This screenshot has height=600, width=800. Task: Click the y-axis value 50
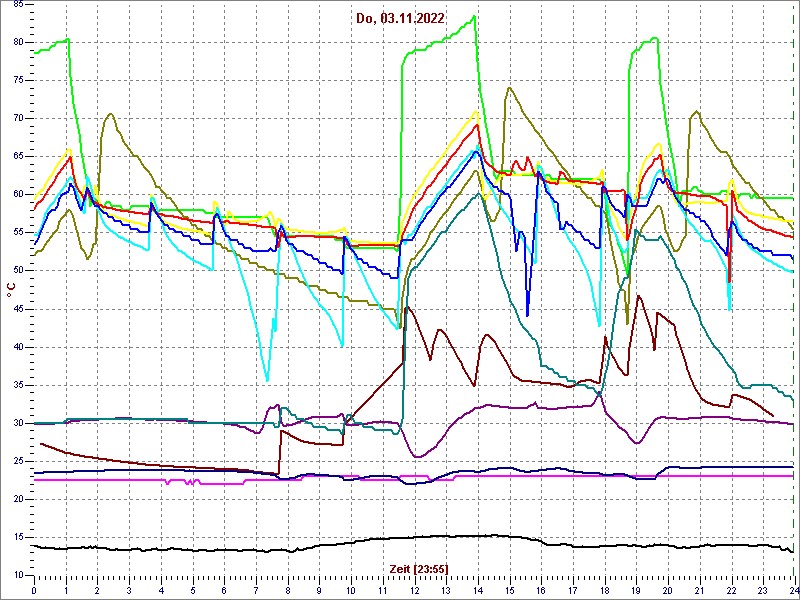[17, 270]
